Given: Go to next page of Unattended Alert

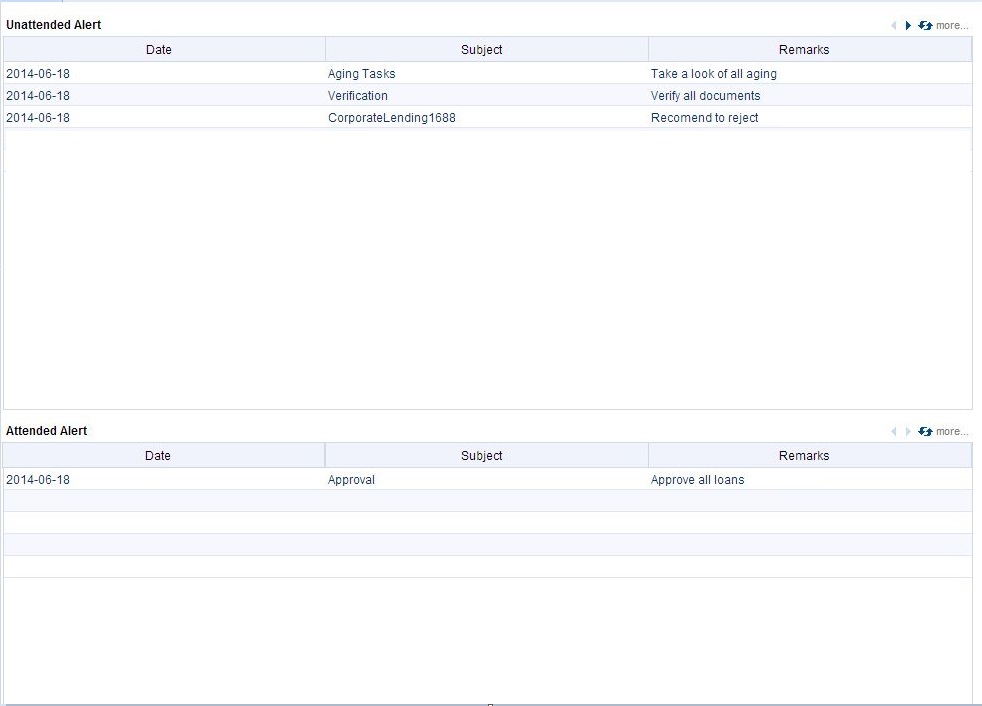Looking at the screenshot, I should coord(908,26).
